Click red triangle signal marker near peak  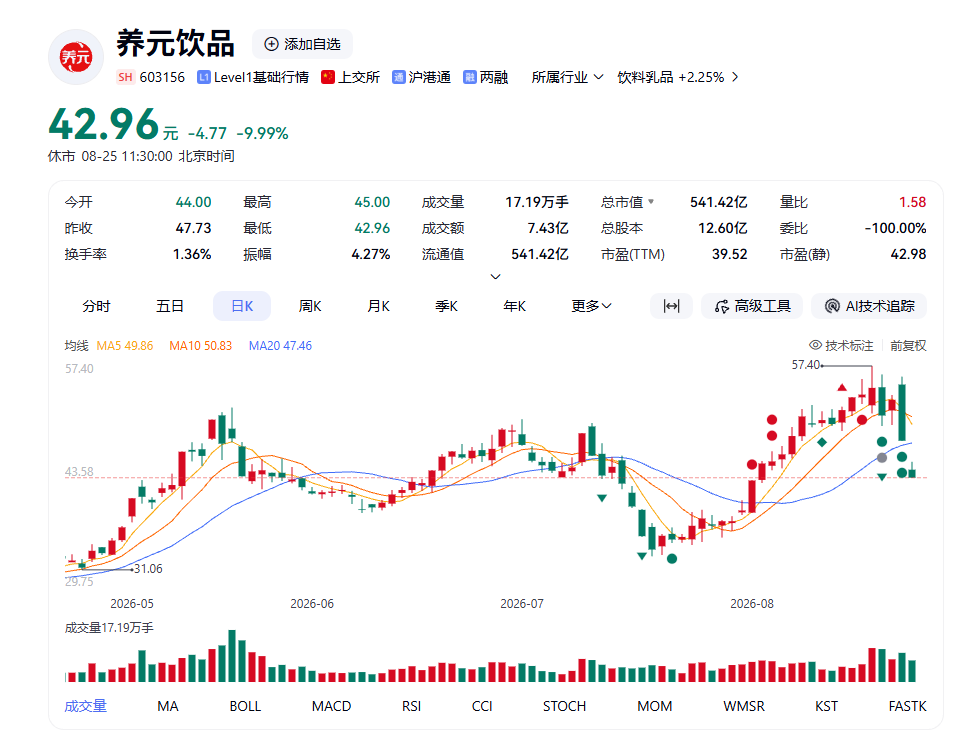842,387
